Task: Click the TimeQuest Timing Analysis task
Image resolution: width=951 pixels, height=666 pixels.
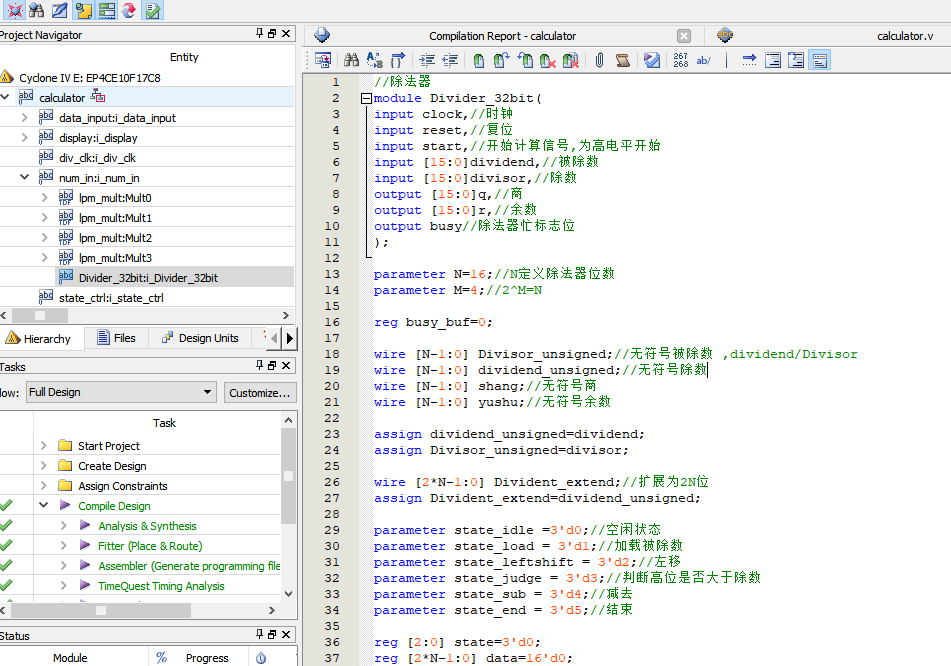Action: pyautogui.click(x=161, y=586)
